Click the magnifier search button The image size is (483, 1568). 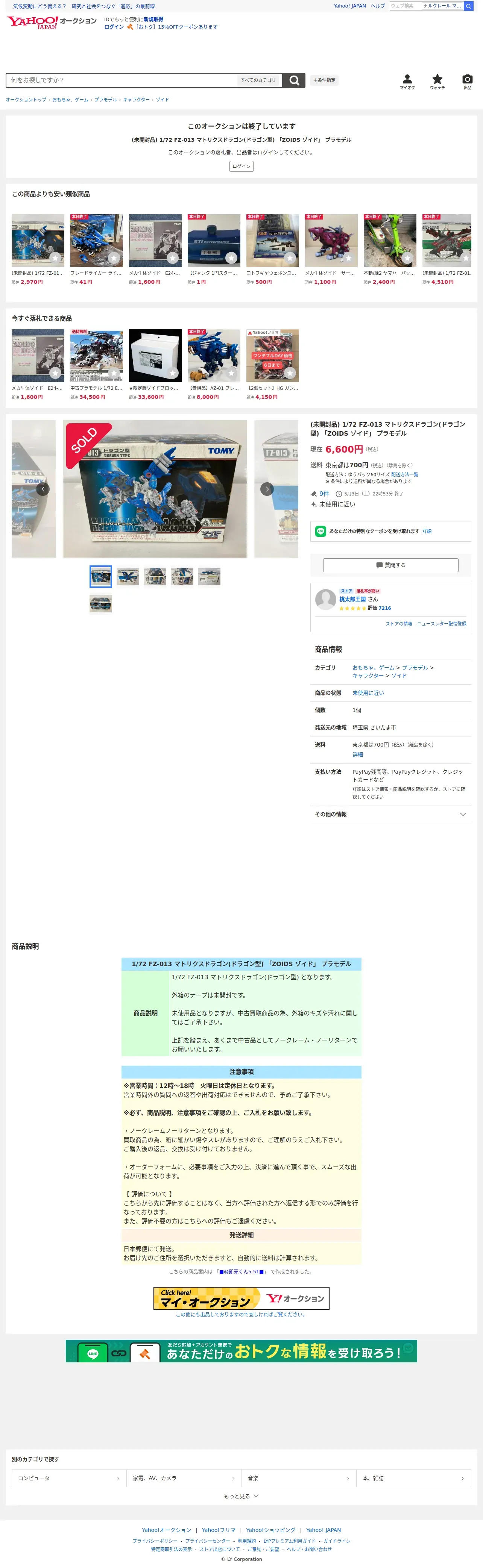tap(294, 80)
